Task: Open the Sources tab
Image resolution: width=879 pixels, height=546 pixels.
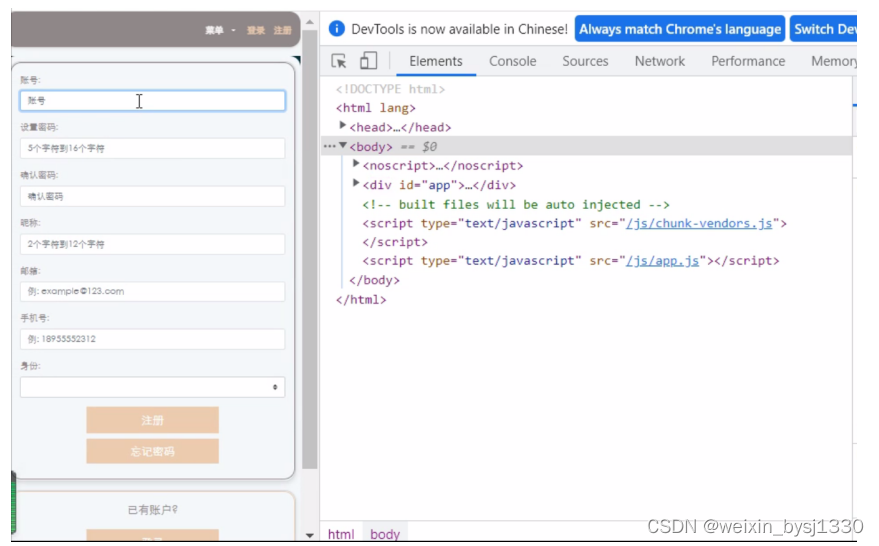Action: [585, 61]
